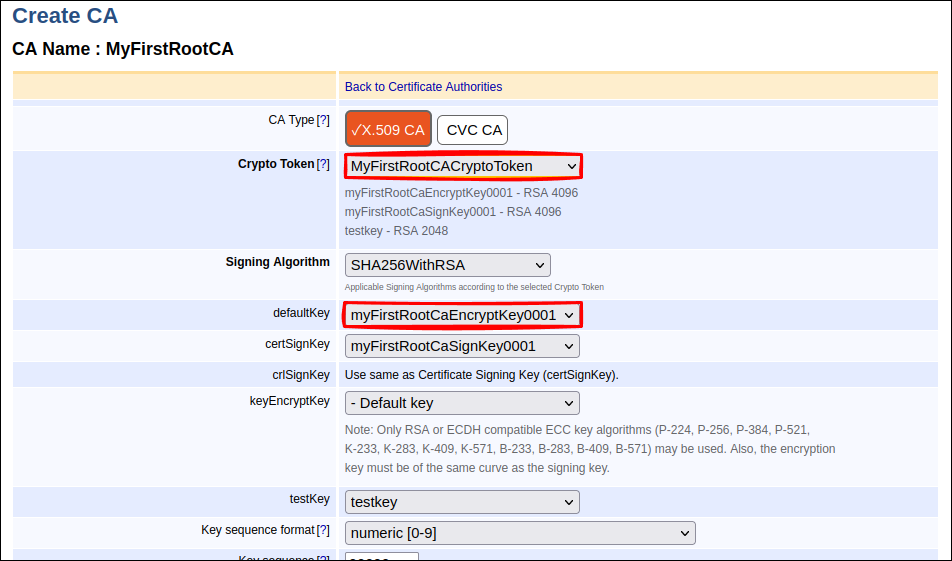The height and width of the screenshot is (561, 952).
Task: Click the 'myFirstRootCaEncryptKey0001 - RSA 4096' key listing
Action: [461, 193]
